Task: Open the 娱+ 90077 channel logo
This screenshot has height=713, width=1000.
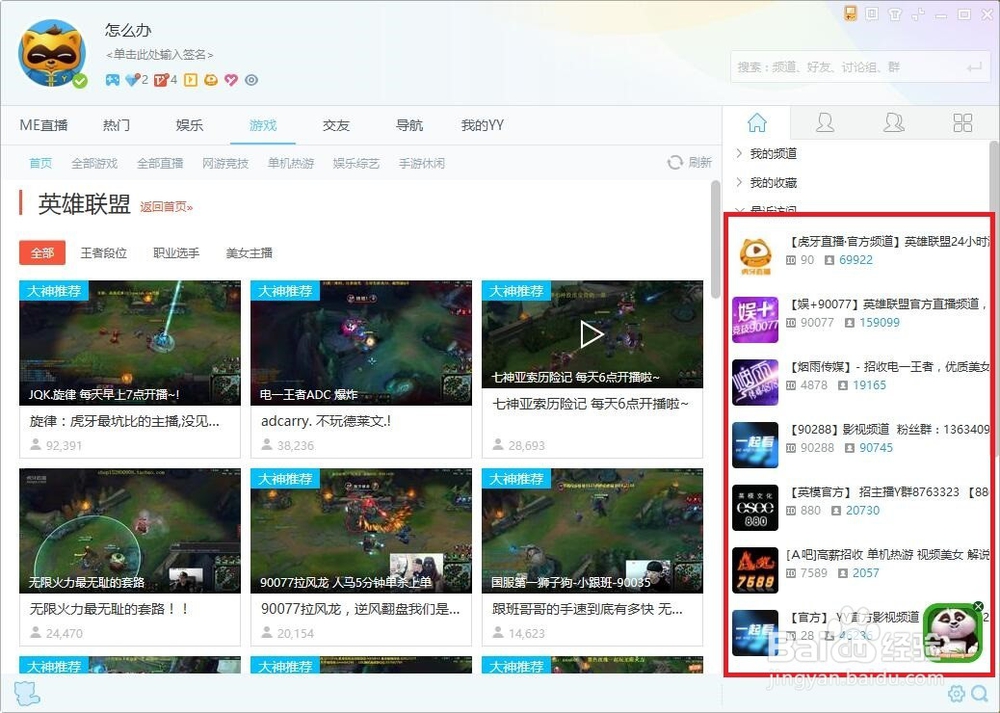Action: [x=755, y=319]
